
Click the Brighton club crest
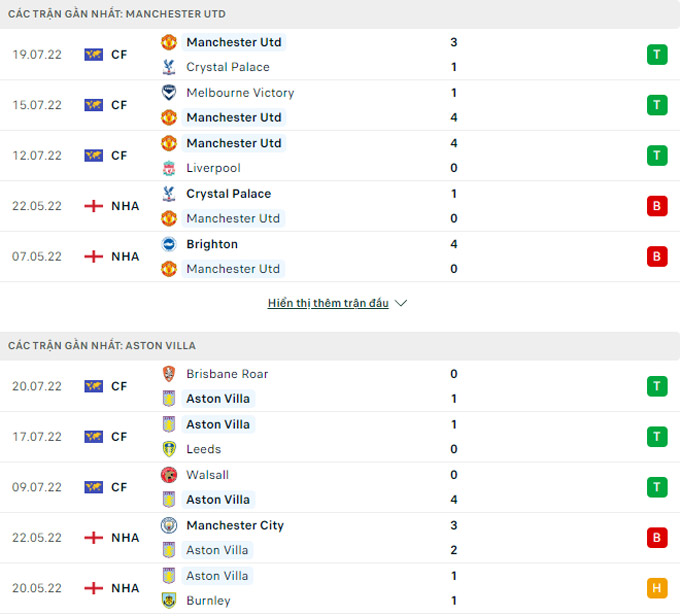[169, 244]
